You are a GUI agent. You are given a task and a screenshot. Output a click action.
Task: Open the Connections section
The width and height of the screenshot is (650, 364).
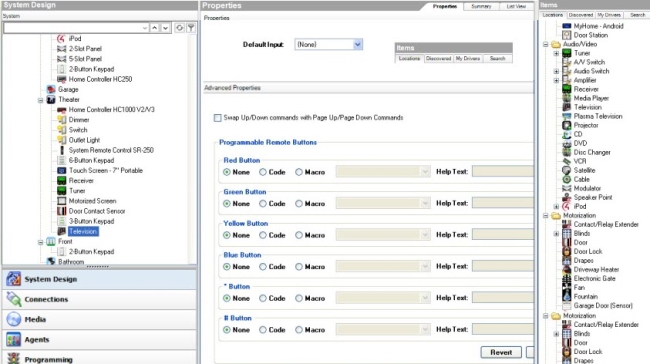pyautogui.click(x=99, y=299)
